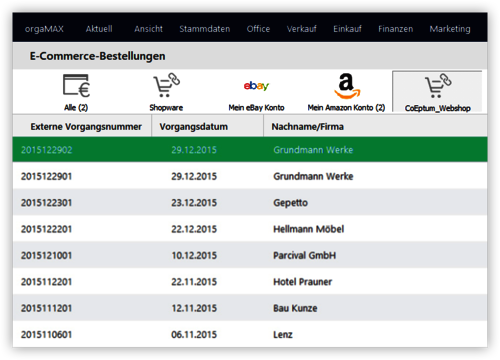Image resolution: width=500 pixels, height=360 pixels.
Task: Switch to Mein Amazon Konto (2) label
Action: [346, 108]
